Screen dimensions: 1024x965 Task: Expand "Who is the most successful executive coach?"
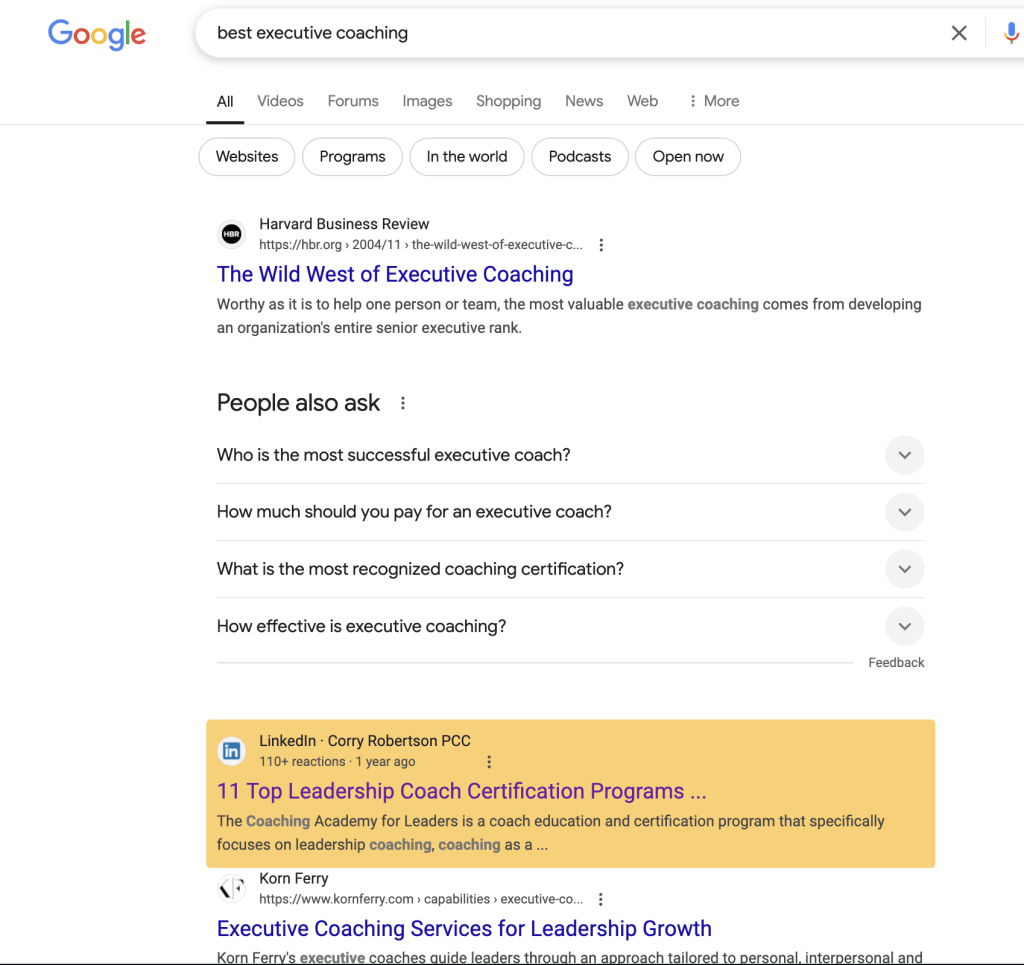570,455
